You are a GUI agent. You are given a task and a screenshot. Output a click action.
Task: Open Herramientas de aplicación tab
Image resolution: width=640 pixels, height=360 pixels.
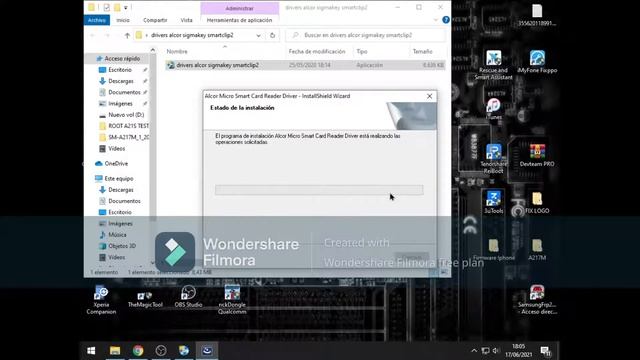point(239,20)
